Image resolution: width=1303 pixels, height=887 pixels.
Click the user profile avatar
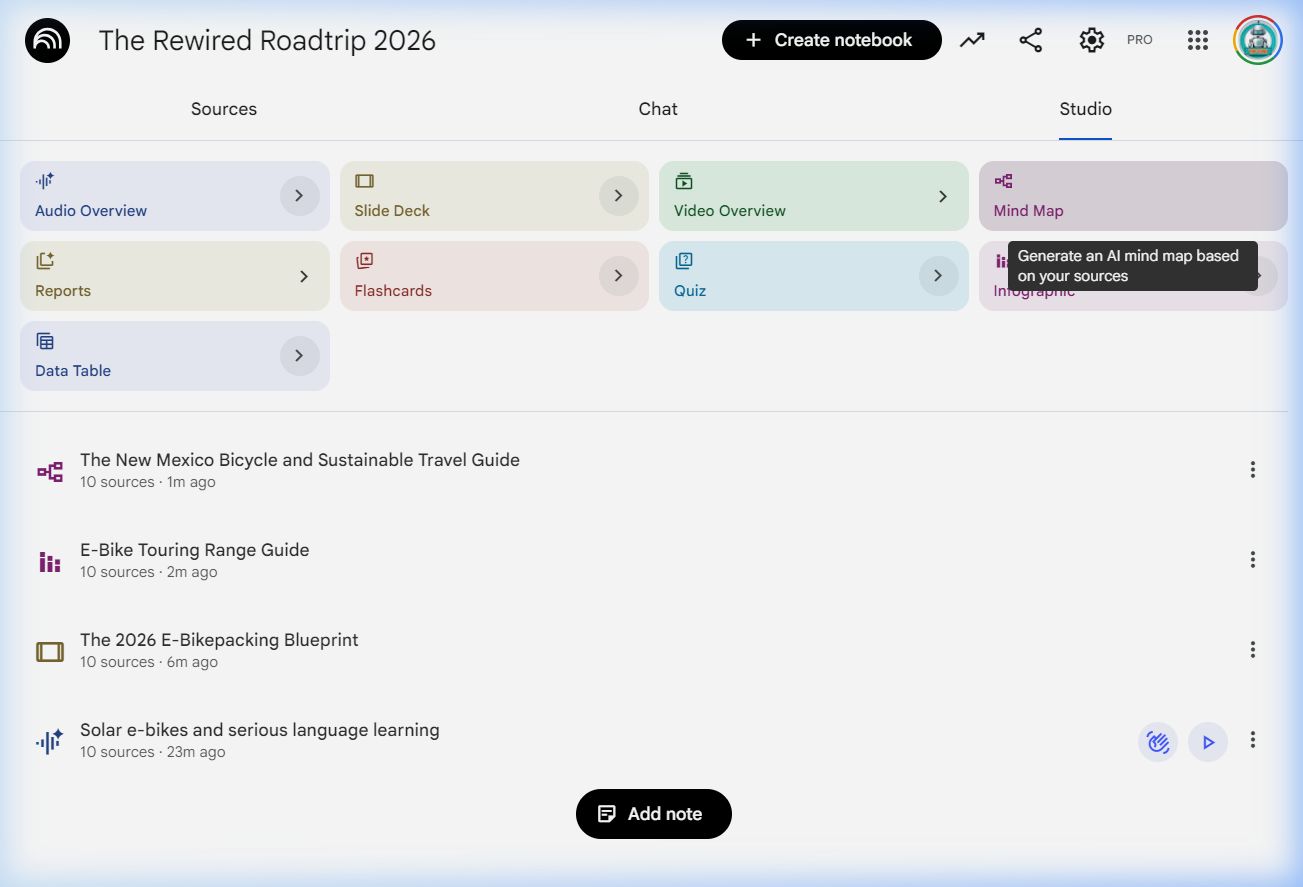pos(1257,40)
